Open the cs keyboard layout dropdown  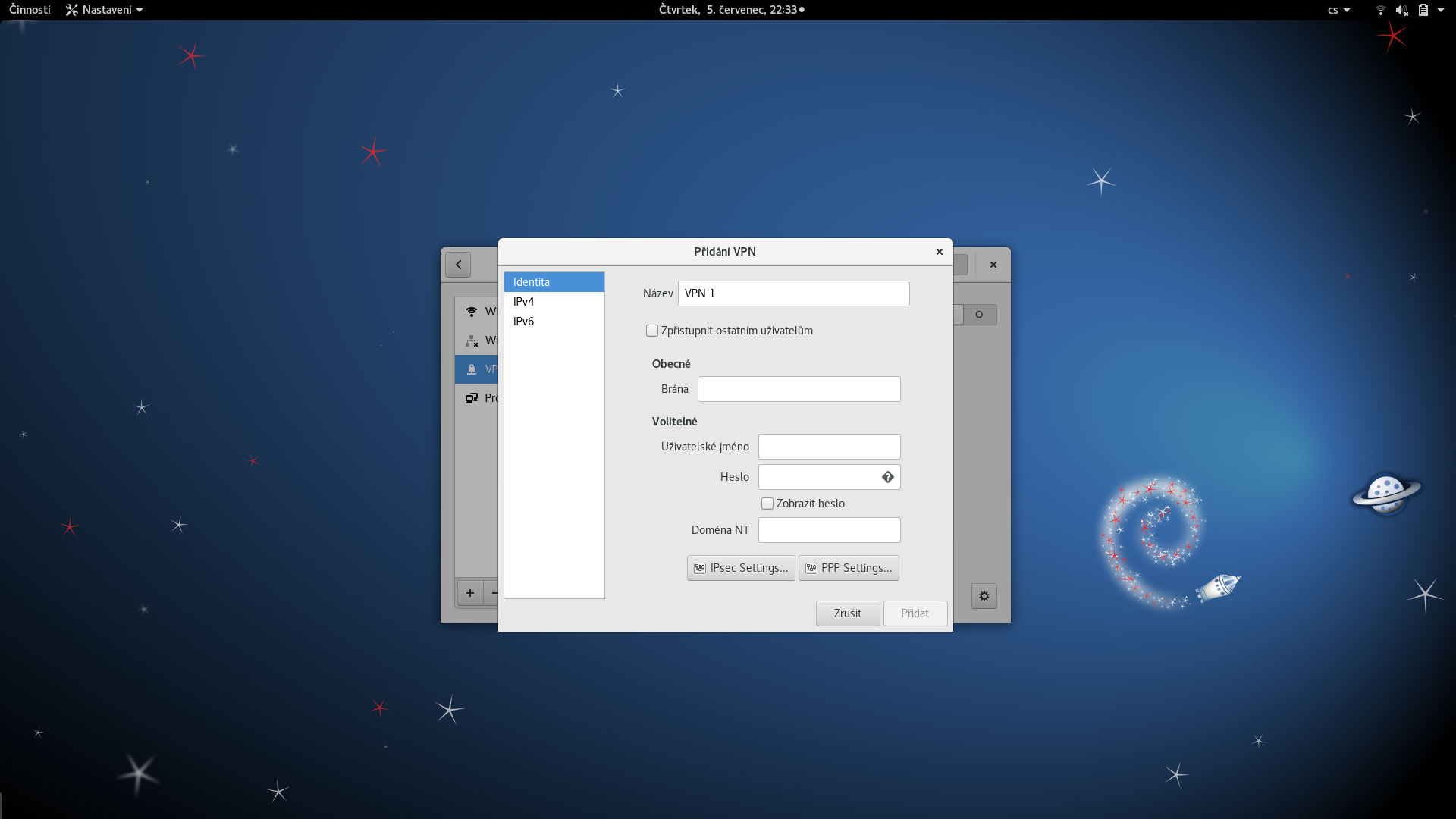point(1338,10)
